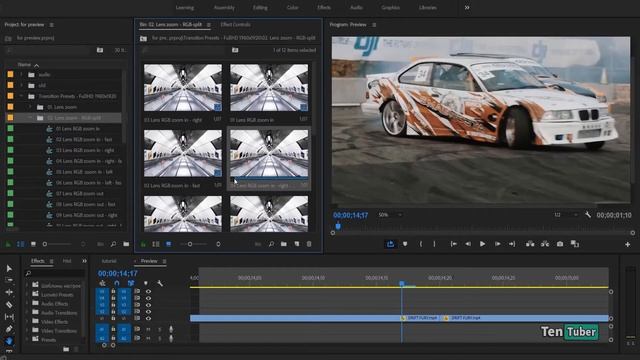
Task: Select the Selection arrow tool
Action: tap(9, 268)
